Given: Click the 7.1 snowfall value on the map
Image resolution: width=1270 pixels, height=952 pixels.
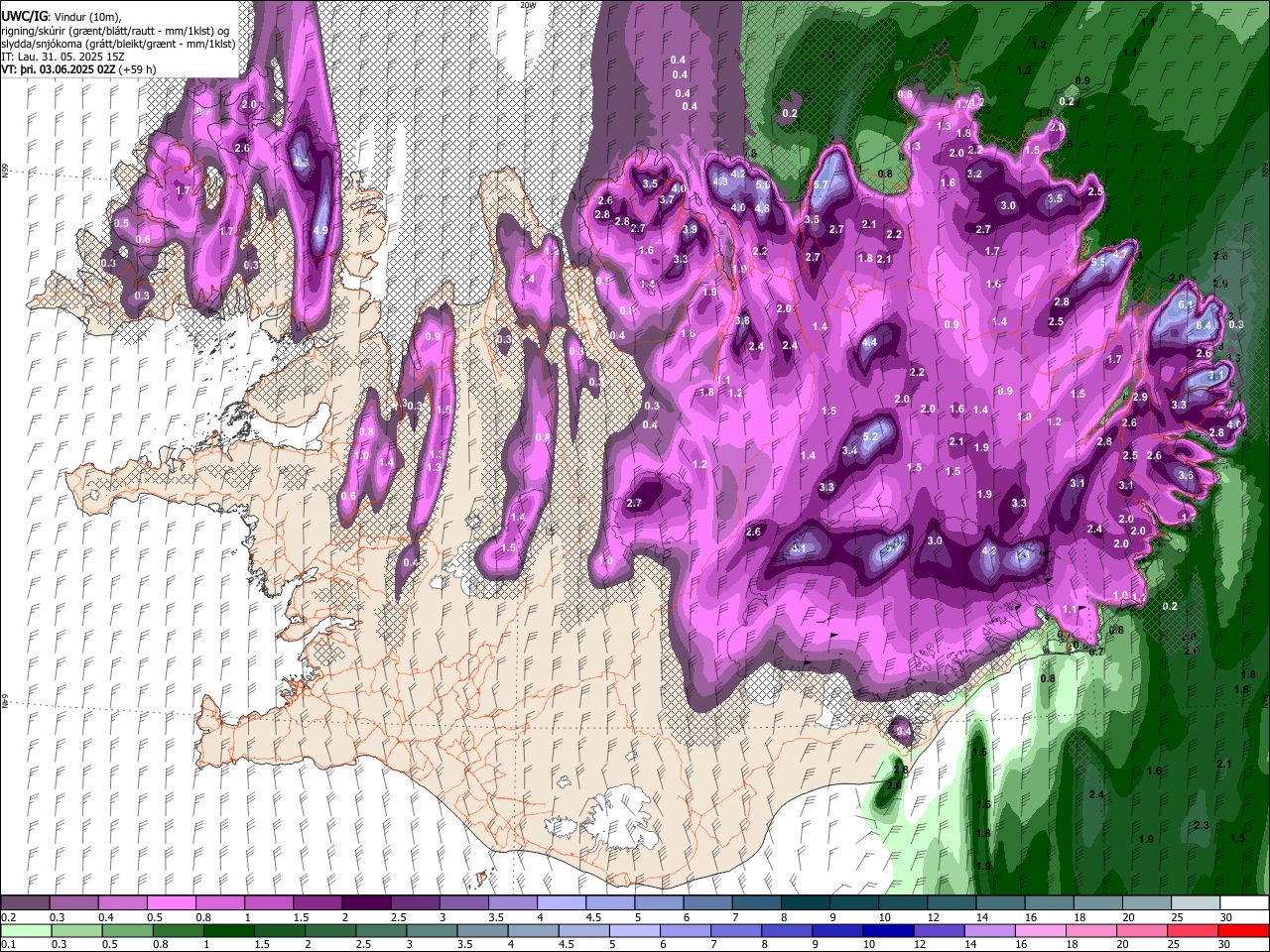Looking at the screenshot, I should (1217, 377).
